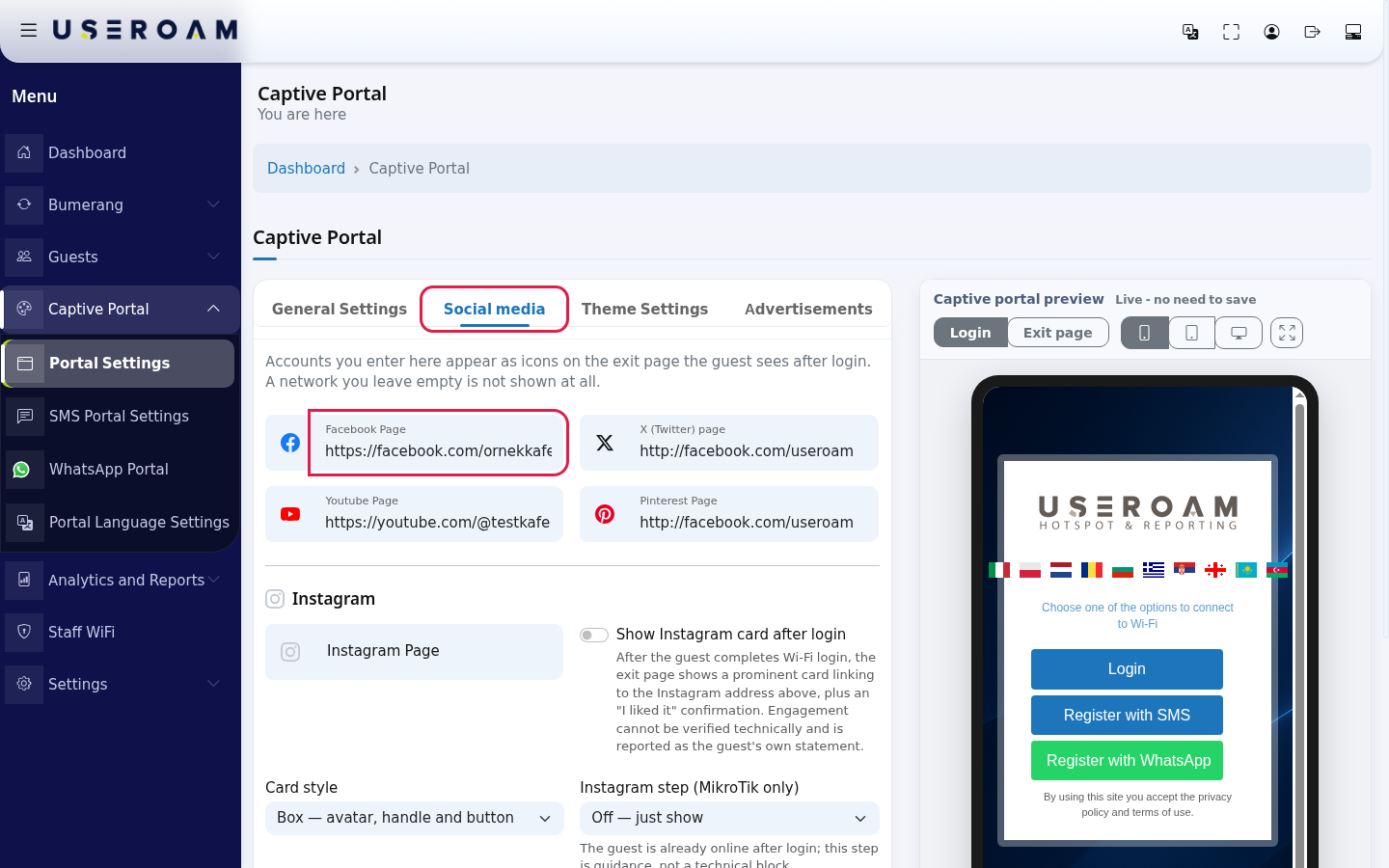
Task: Show the Login page preview
Action: pos(970,333)
